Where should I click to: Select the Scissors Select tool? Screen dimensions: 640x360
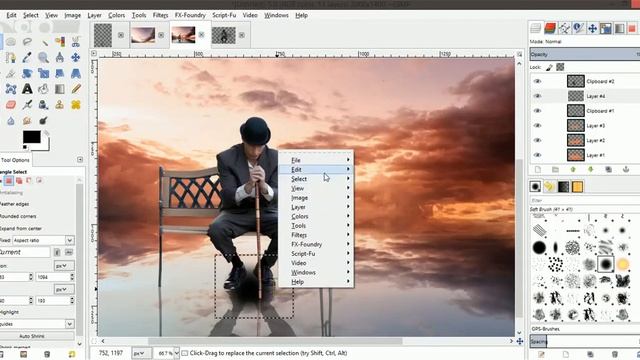(x=76, y=42)
